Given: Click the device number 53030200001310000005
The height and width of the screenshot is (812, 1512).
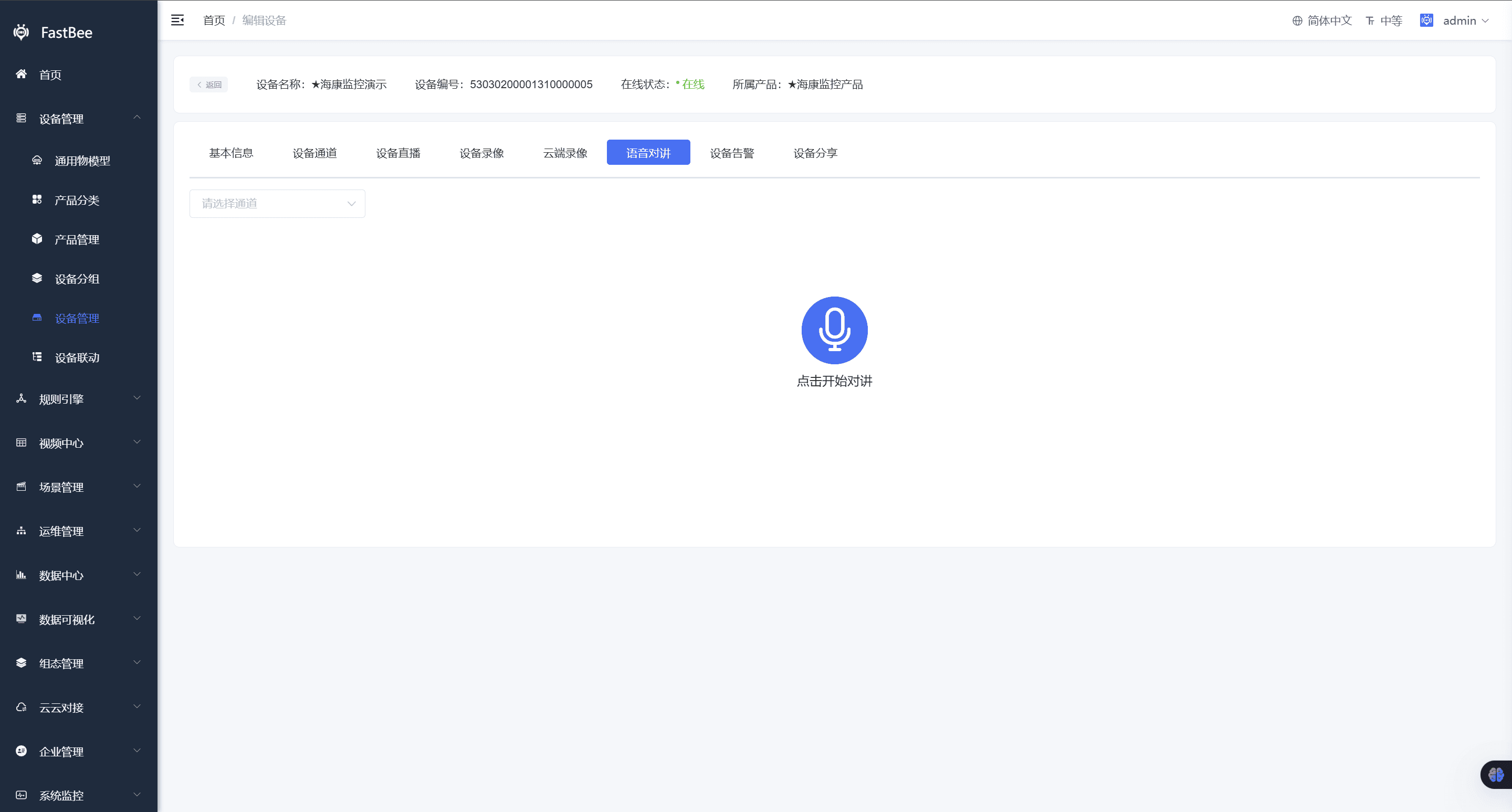Looking at the screenshot, I should pyautogui.click(x=531, y=85).
